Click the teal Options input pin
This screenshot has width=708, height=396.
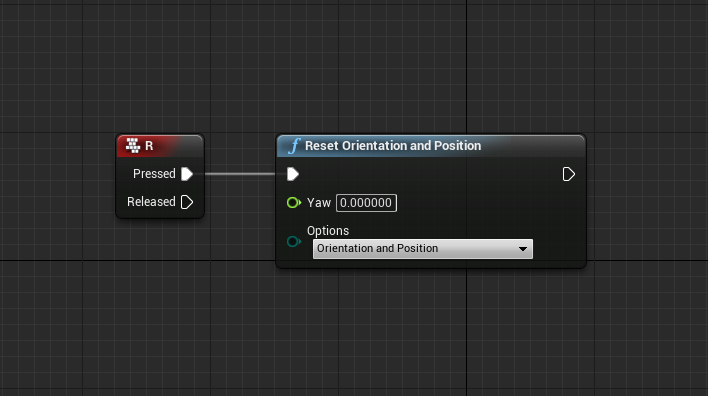294,242
